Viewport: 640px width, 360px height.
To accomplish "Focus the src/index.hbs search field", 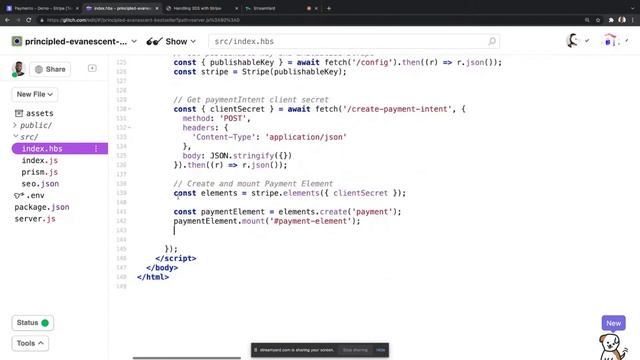I will tap(353, 41).
